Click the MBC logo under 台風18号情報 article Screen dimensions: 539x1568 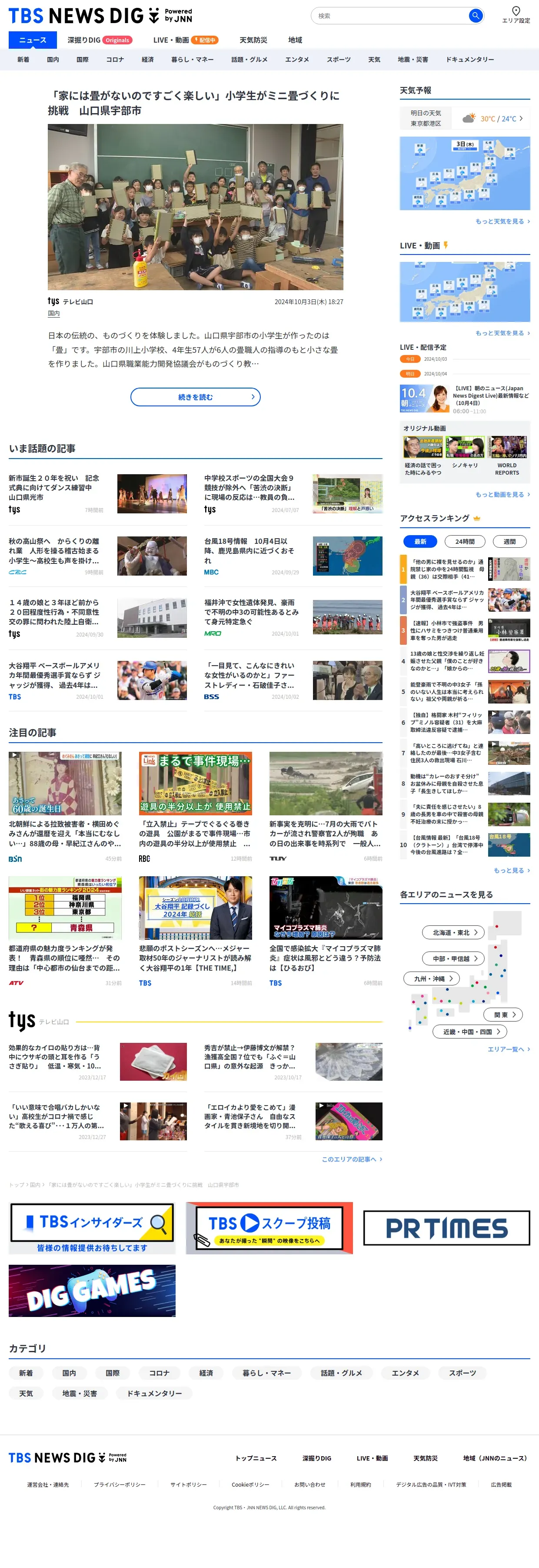pos(211,572)
